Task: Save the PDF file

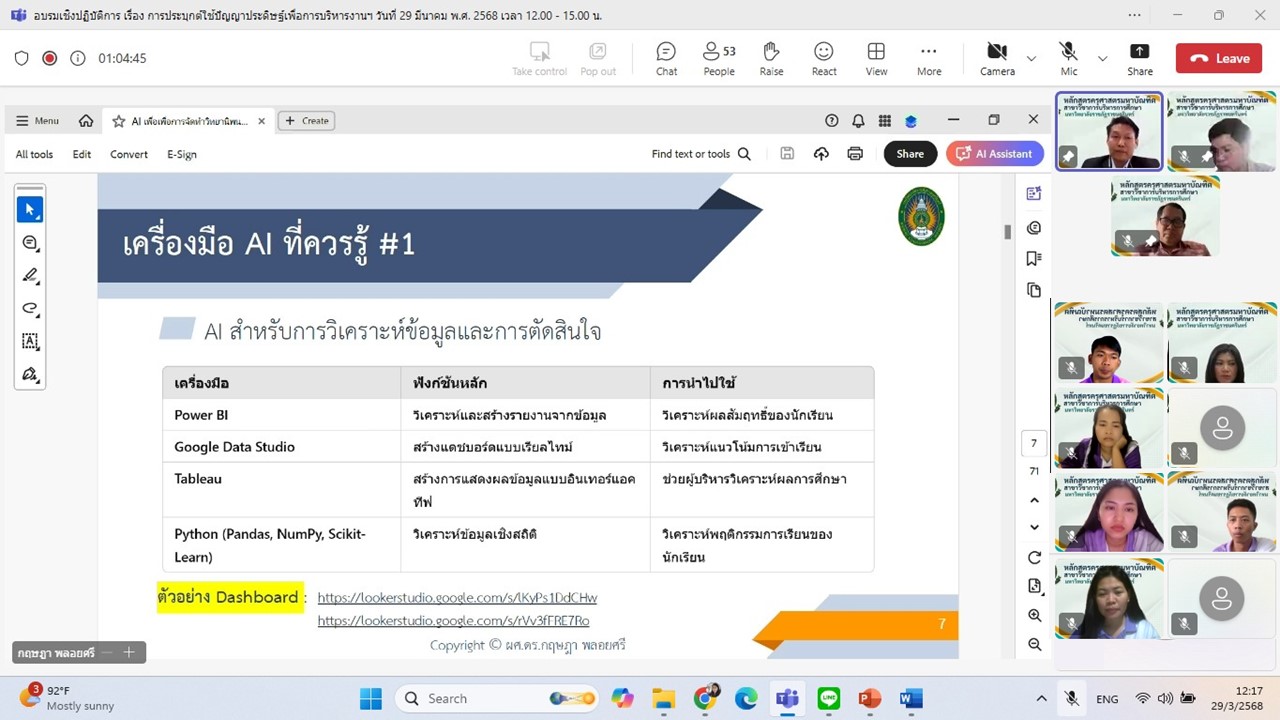Action: click(x=787, y=154)
